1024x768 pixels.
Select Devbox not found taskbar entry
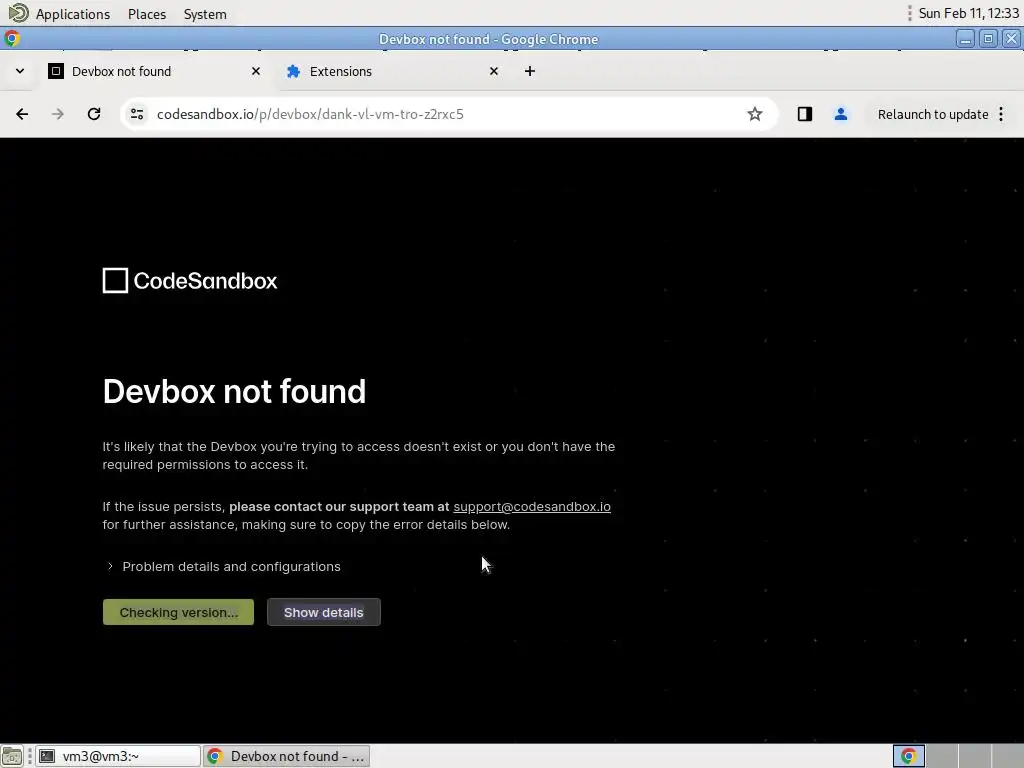(287, 756)
